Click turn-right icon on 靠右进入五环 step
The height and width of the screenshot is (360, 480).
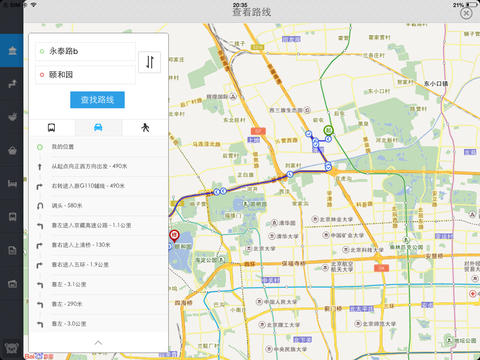[x=40, y=265]
